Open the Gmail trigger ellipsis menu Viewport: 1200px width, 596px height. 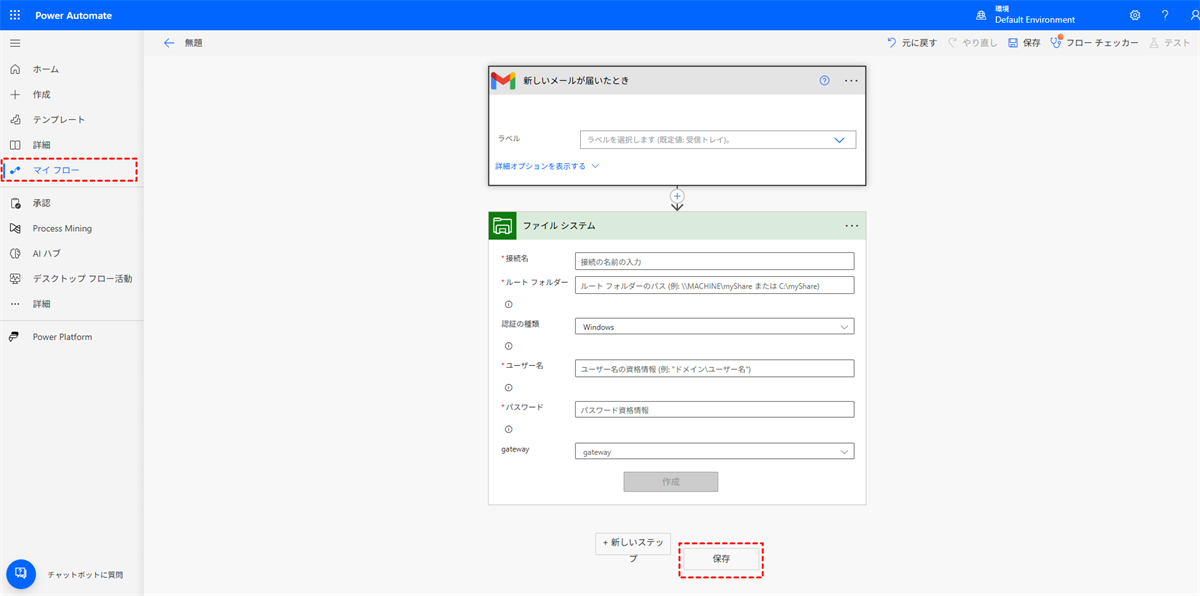851,81
